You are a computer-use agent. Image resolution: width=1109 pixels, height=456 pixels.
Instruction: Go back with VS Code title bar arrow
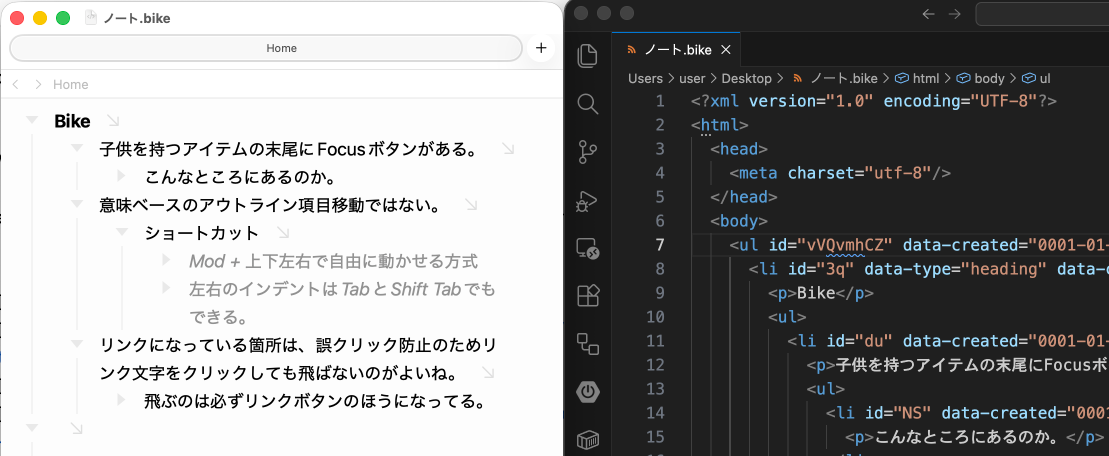pyautogui.click(x=929, y=14)
